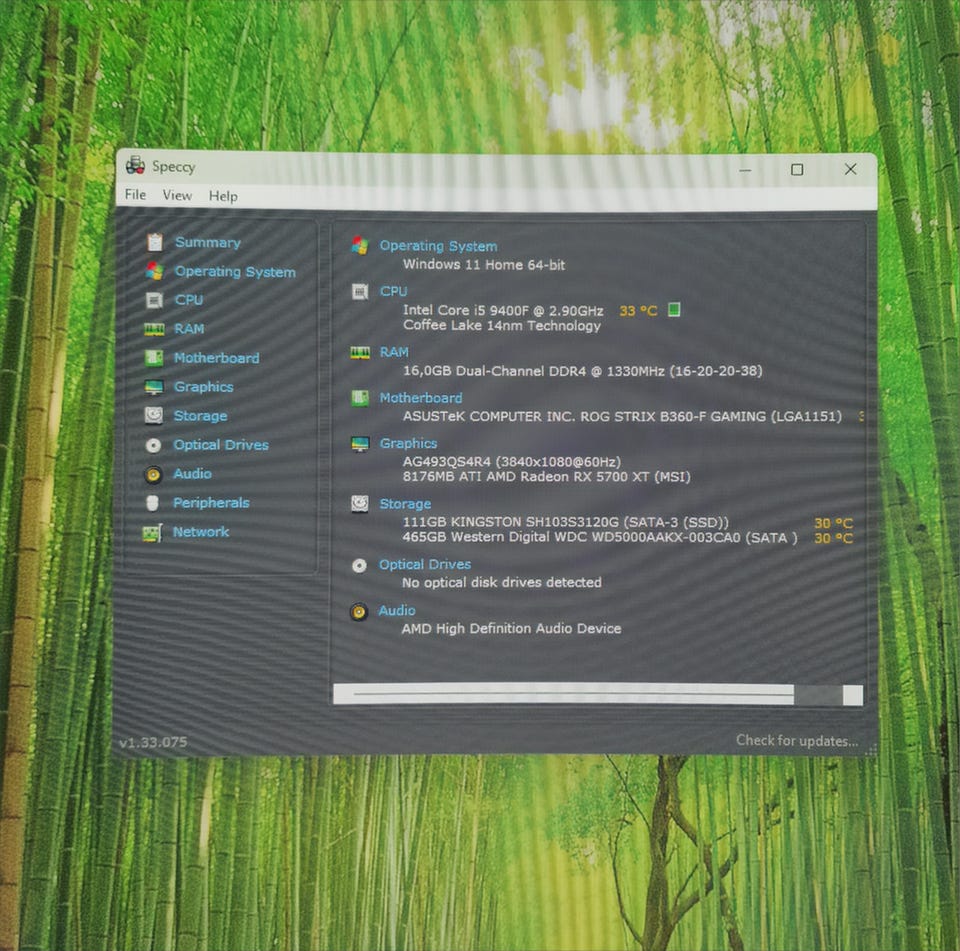Click Check for updates link

(x=797, y=740)
